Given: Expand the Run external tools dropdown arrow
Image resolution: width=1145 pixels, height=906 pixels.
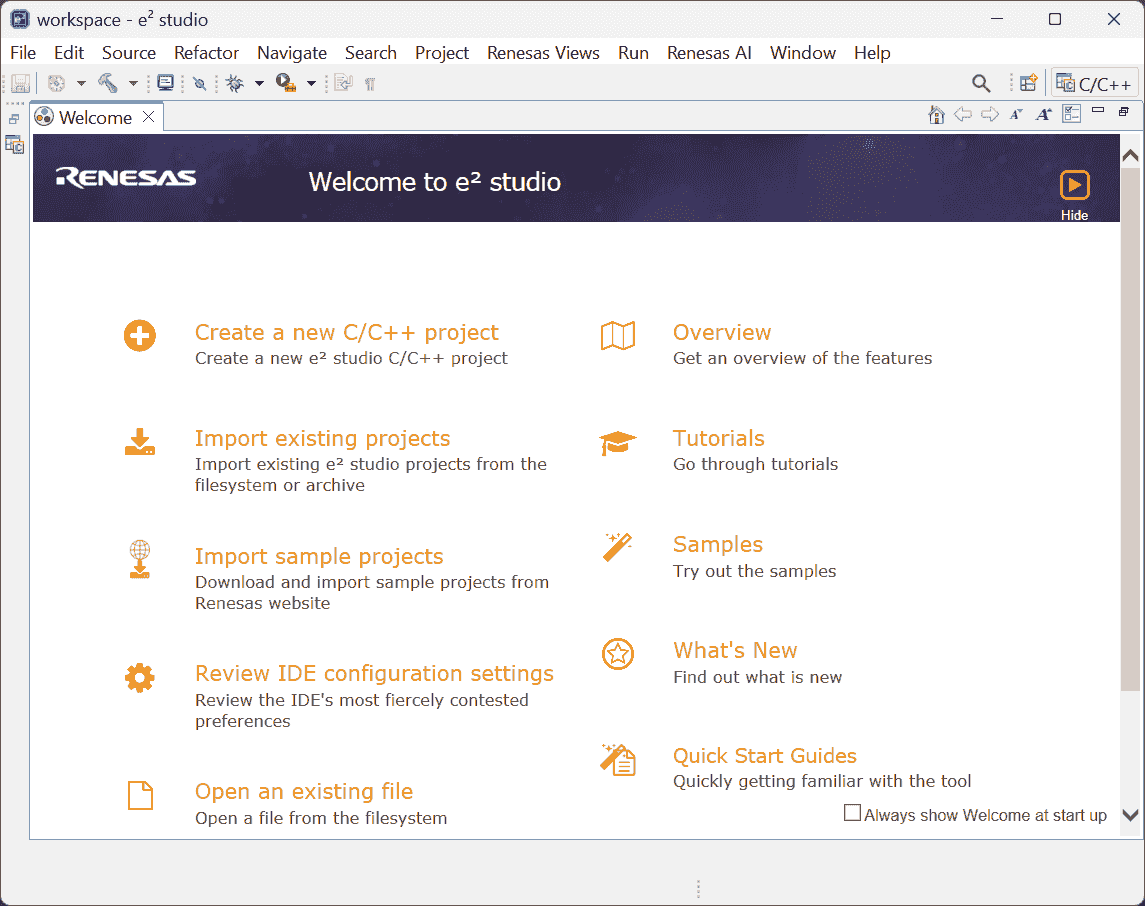Looking at the screenshot, I should pos(311,84).
